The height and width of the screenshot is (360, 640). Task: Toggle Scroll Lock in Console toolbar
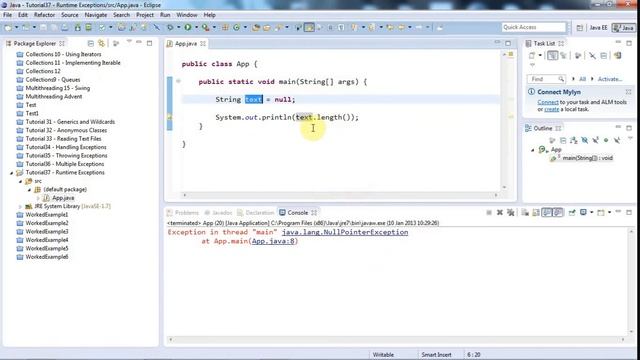(536, 212)
